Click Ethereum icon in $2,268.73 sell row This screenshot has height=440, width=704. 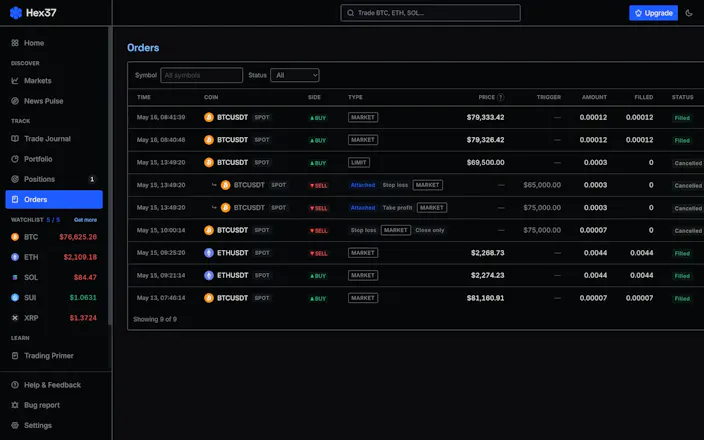[x=209, y=253]
